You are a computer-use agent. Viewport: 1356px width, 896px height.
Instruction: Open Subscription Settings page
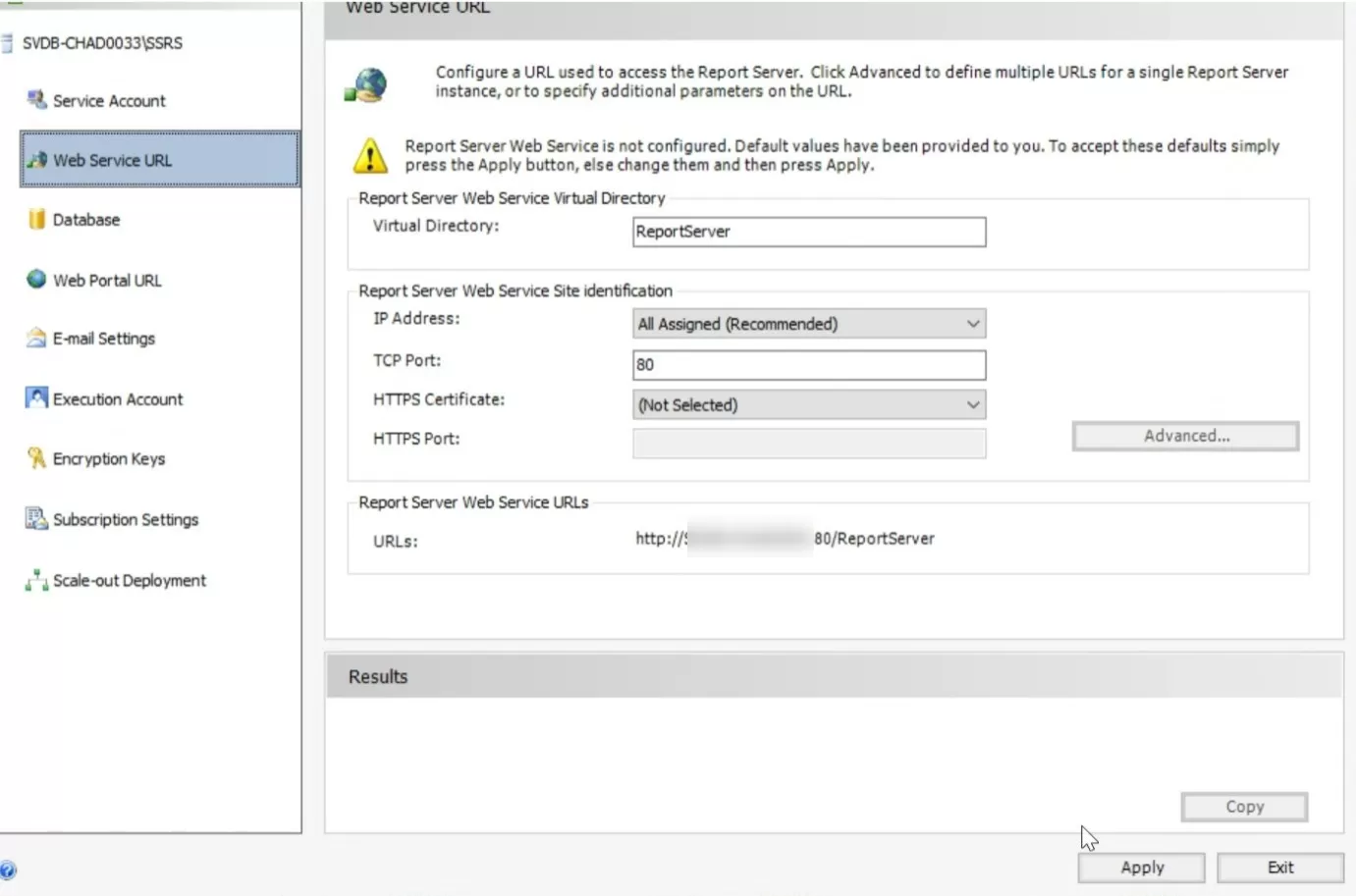126,519
